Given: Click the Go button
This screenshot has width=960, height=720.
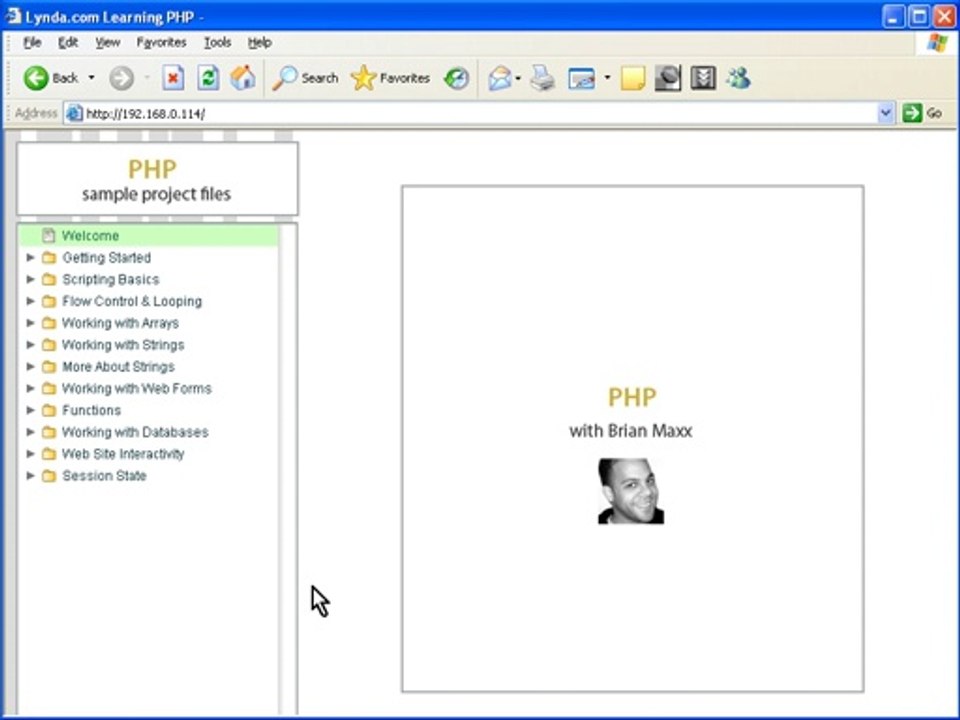Looking at the screenshot, I should pos(923,113).
